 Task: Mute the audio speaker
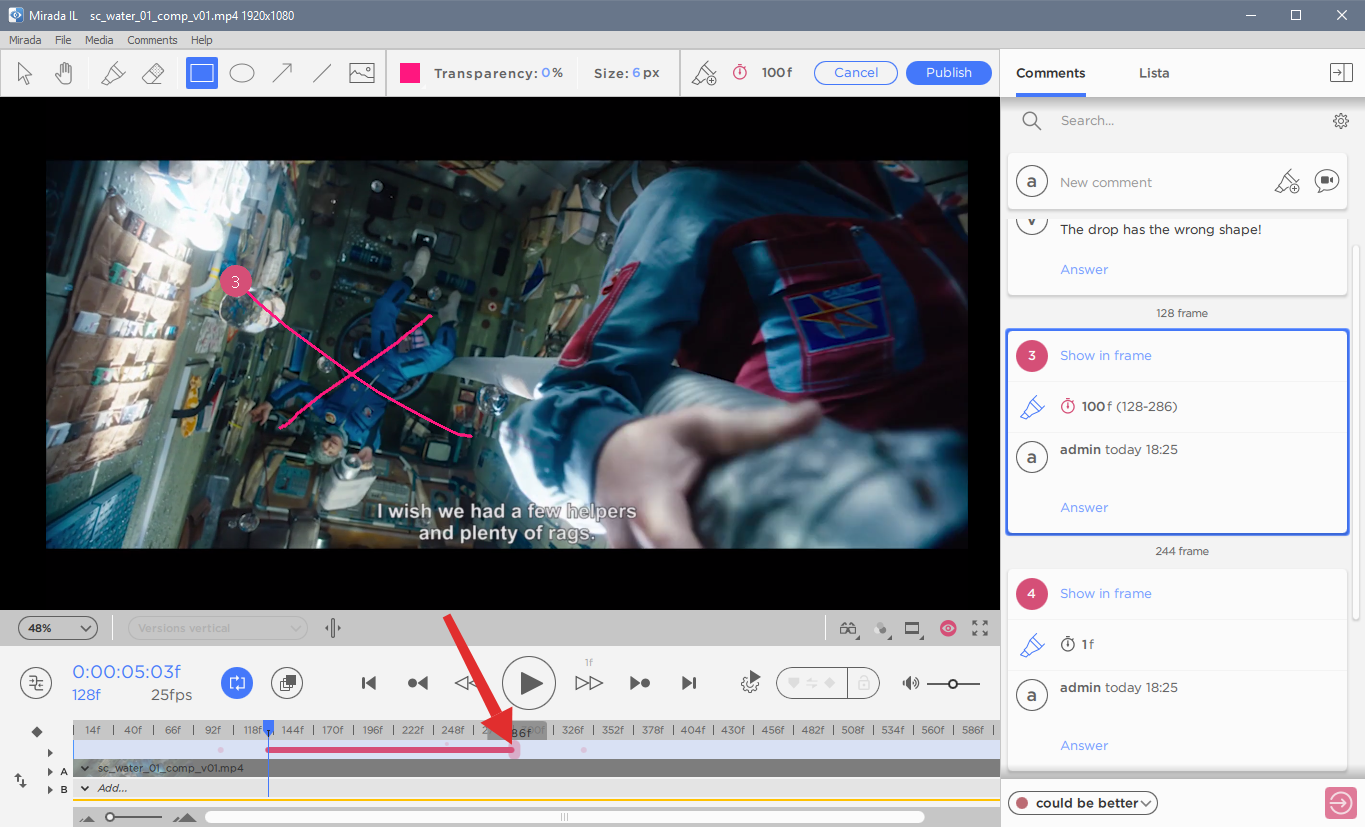(x=911, y=683)
